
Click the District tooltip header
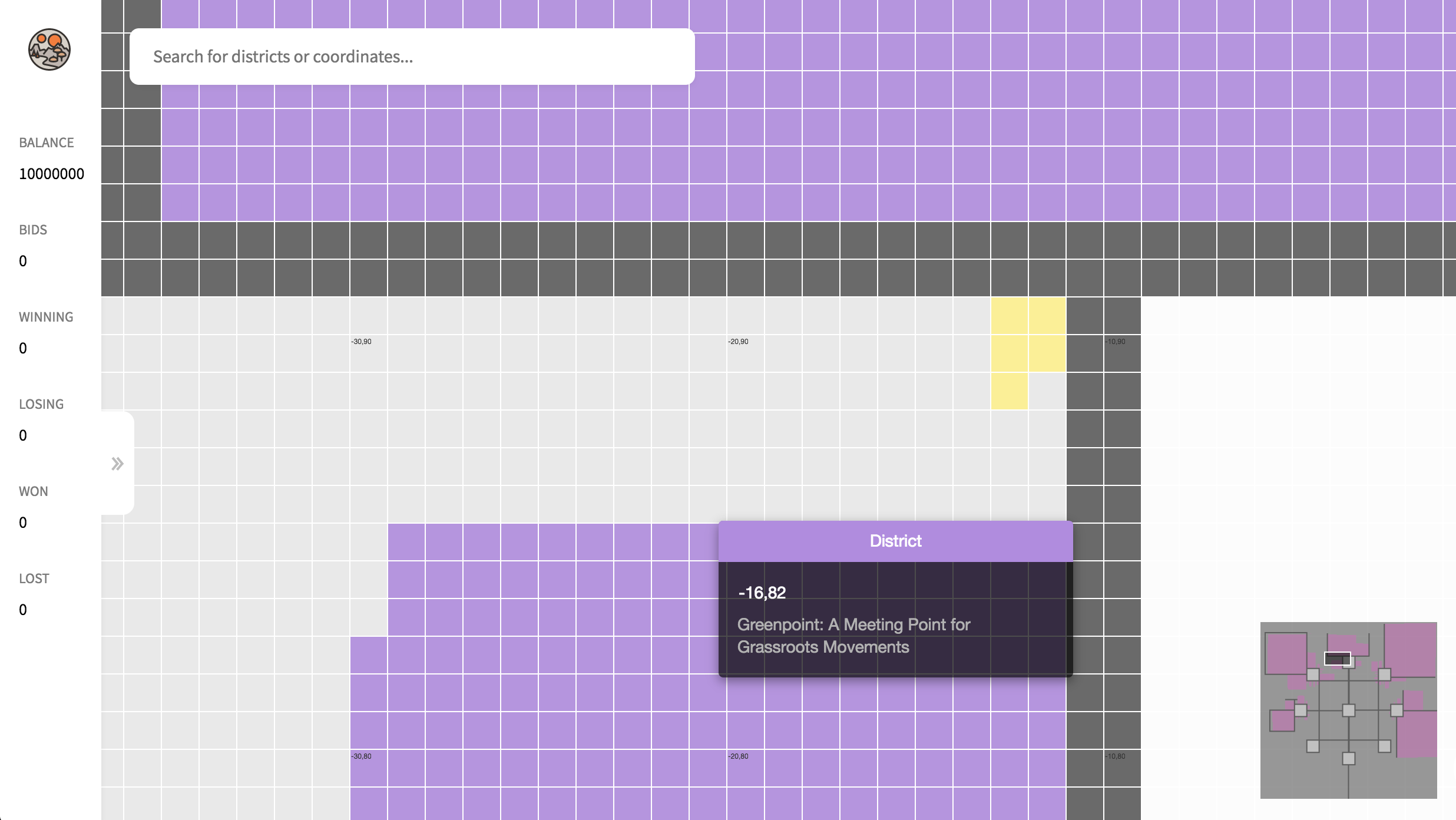tap(895, 541)
